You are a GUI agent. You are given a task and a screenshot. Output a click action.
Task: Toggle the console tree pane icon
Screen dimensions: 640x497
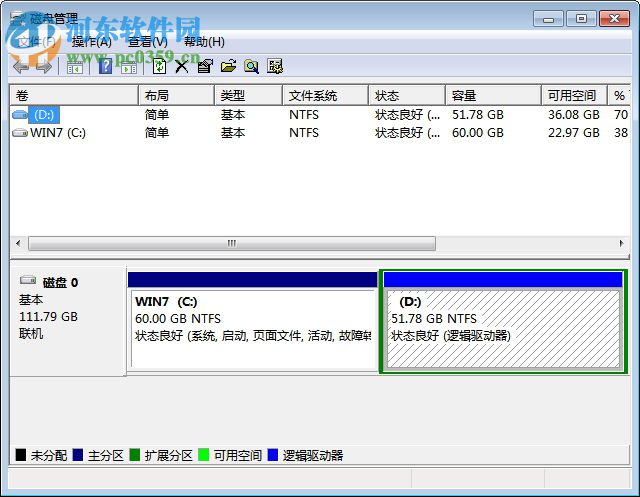coord(75,67)
